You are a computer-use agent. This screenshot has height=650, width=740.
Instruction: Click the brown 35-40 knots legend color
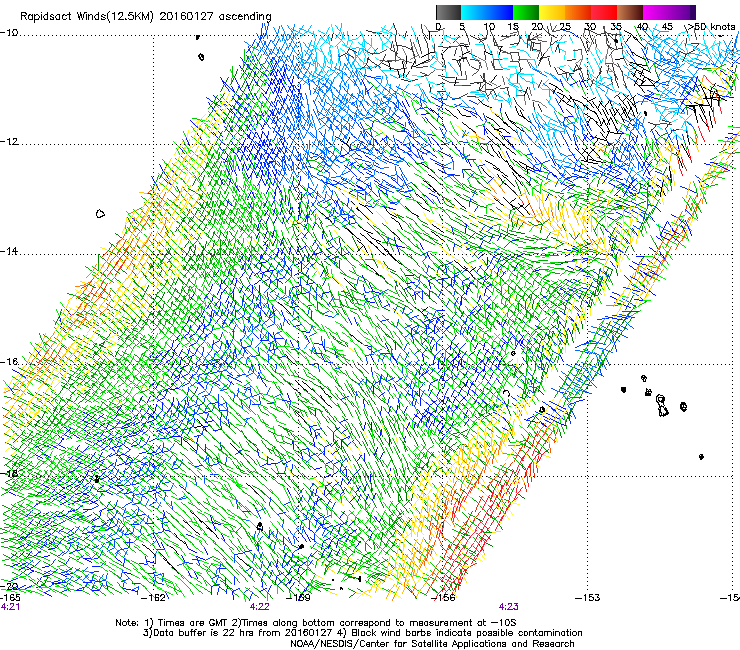[630, 12]
